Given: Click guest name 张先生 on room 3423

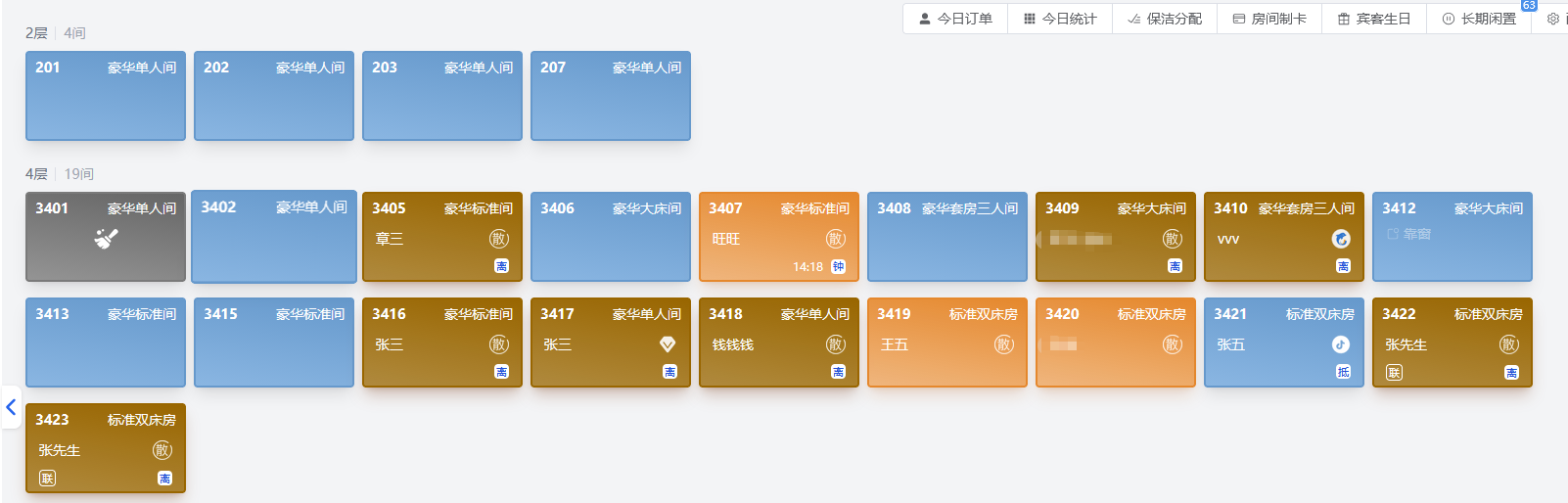Looking at the screenshot, I should (60, 450).
